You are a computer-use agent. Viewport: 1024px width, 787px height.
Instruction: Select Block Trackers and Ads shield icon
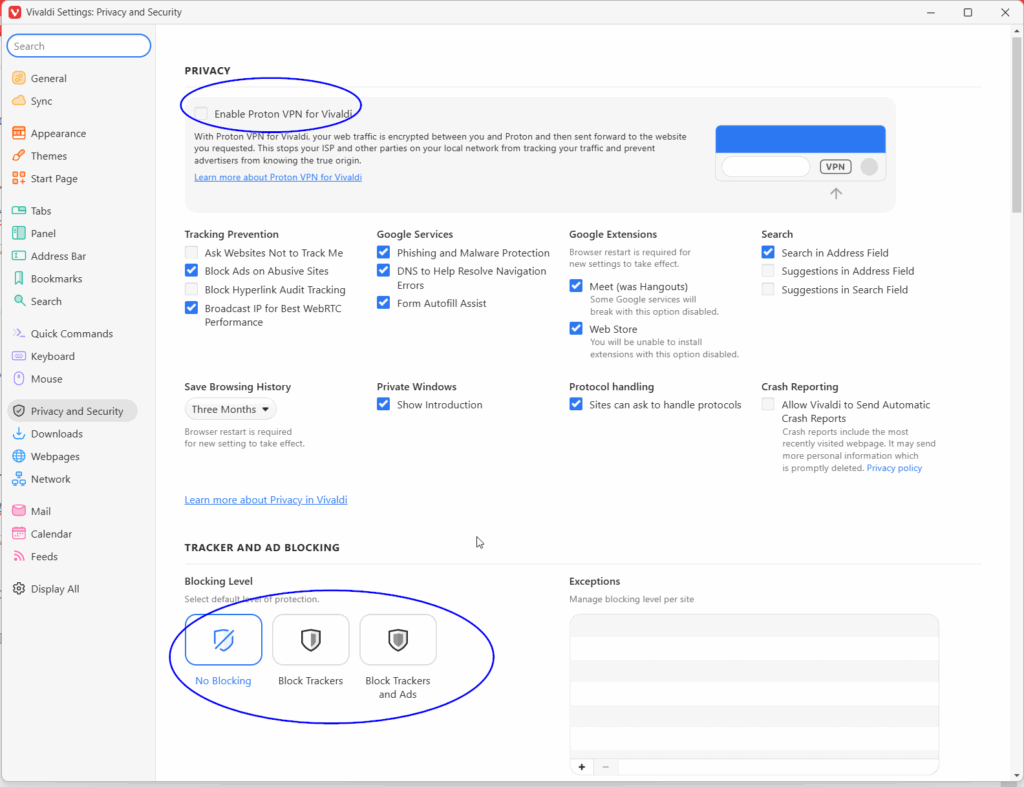[398, 639]
